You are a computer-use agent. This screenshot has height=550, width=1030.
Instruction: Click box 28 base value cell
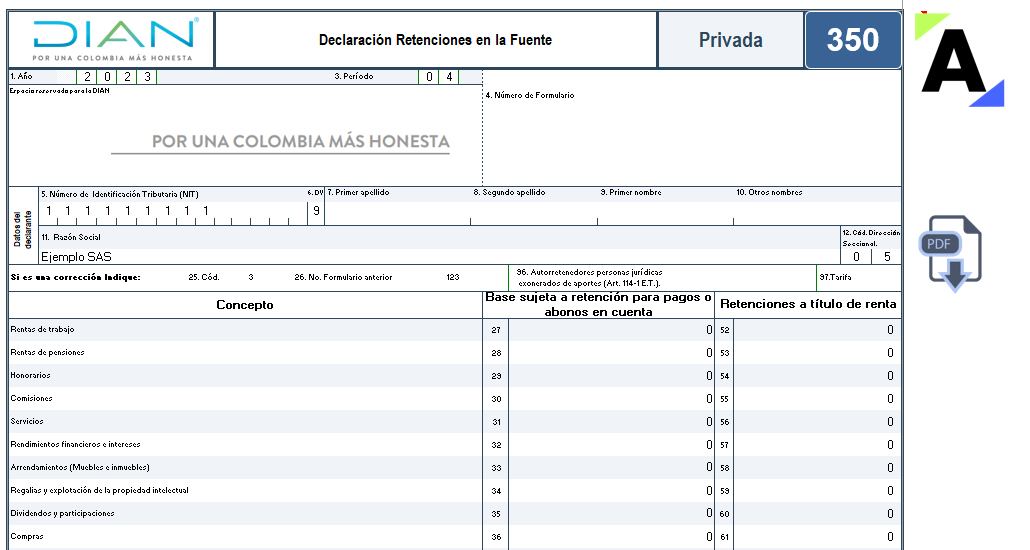click(612, 353)
